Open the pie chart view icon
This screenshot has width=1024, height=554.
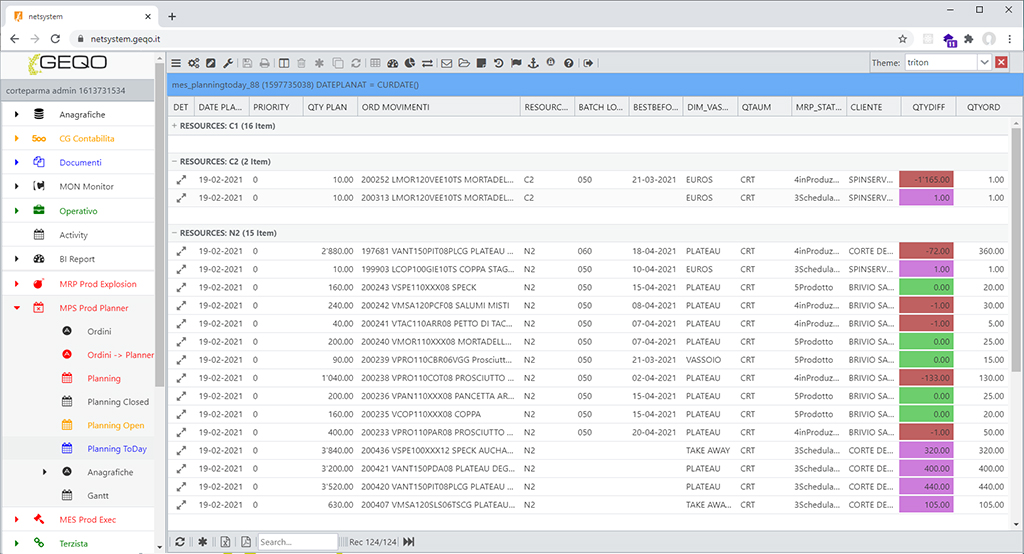[x=410, y=63]
